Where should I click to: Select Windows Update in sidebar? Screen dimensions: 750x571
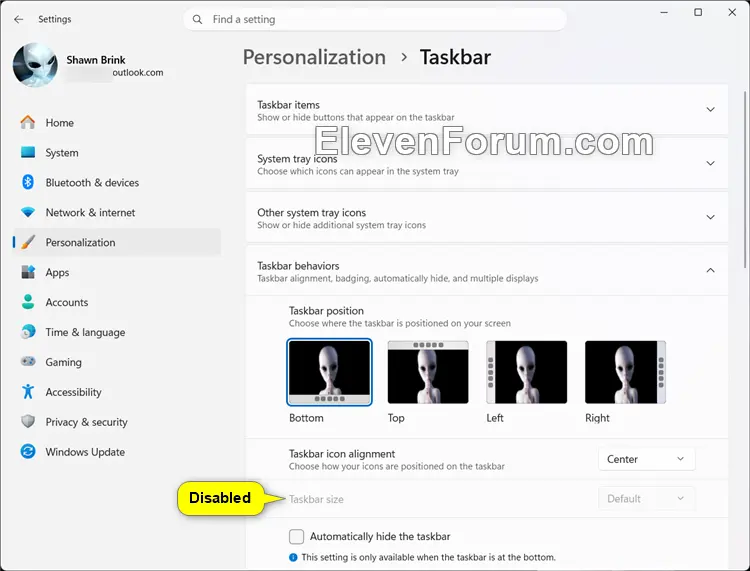point(117,452)
